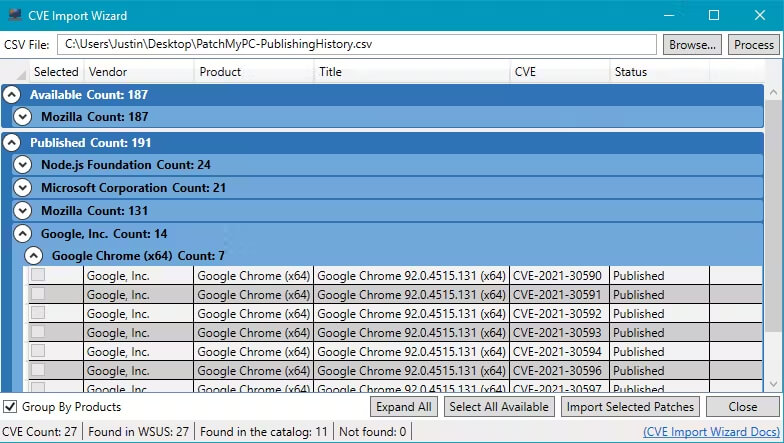The width and height of the screenshot is (784, 443).
Task: Click the scrollbar down arrow
Action: click(x=774, y=384)
